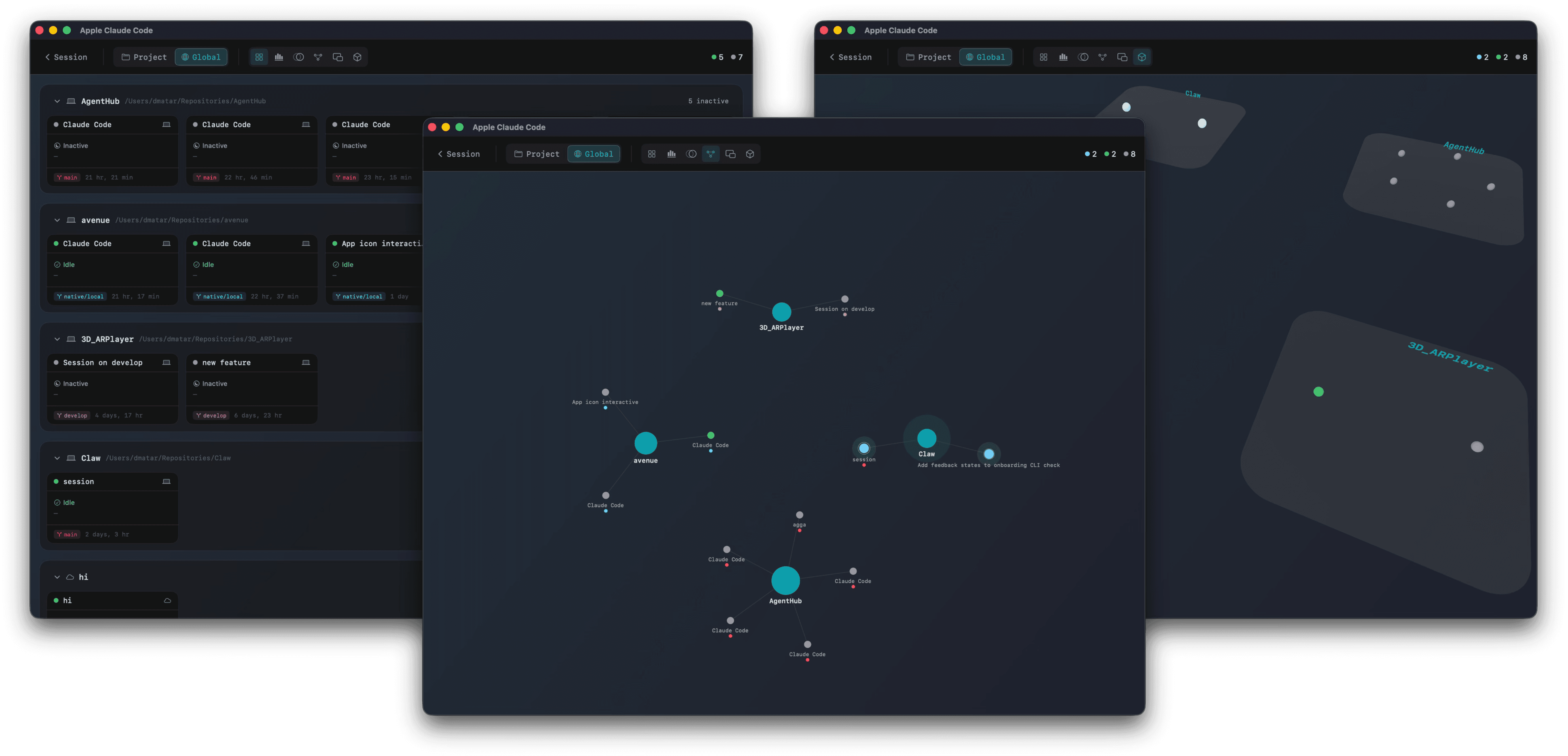Go back to Session in front window

[458, 154]
